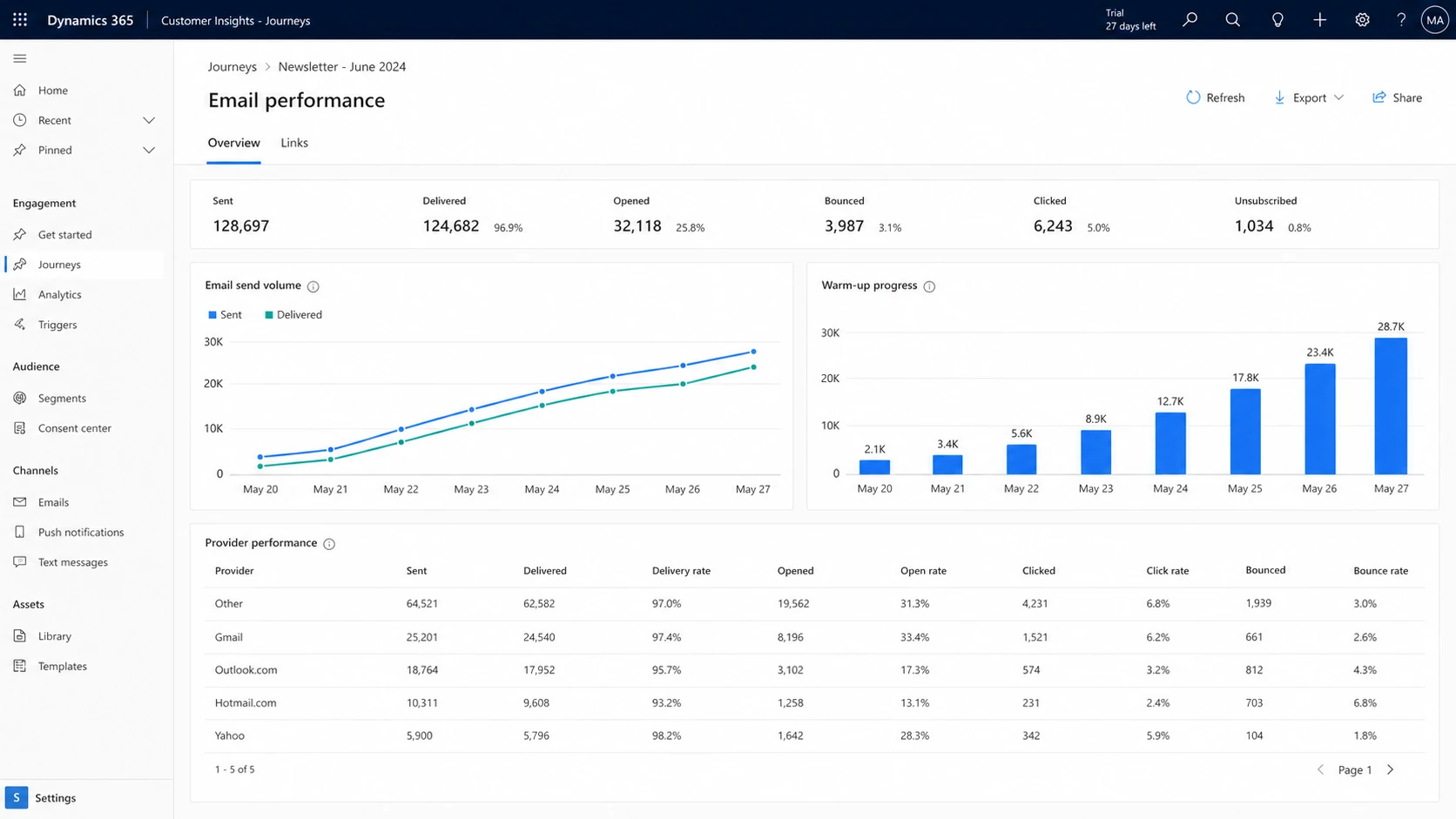Open the app launcher waffle icon
The image size is (1456, 819).
20,20
